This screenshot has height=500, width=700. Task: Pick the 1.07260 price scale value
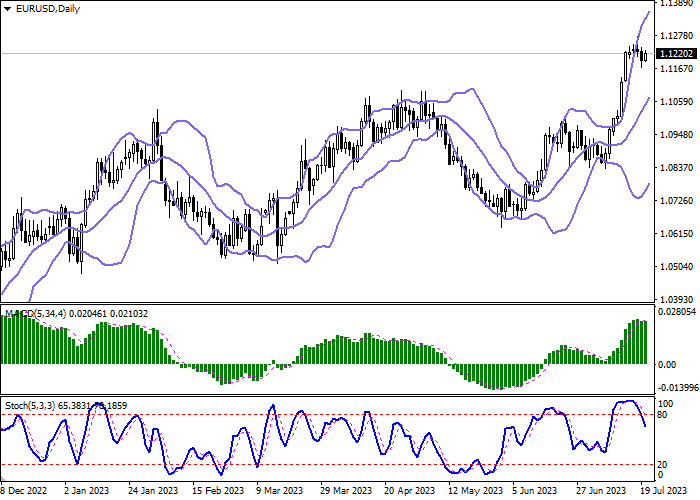(676, 200)
